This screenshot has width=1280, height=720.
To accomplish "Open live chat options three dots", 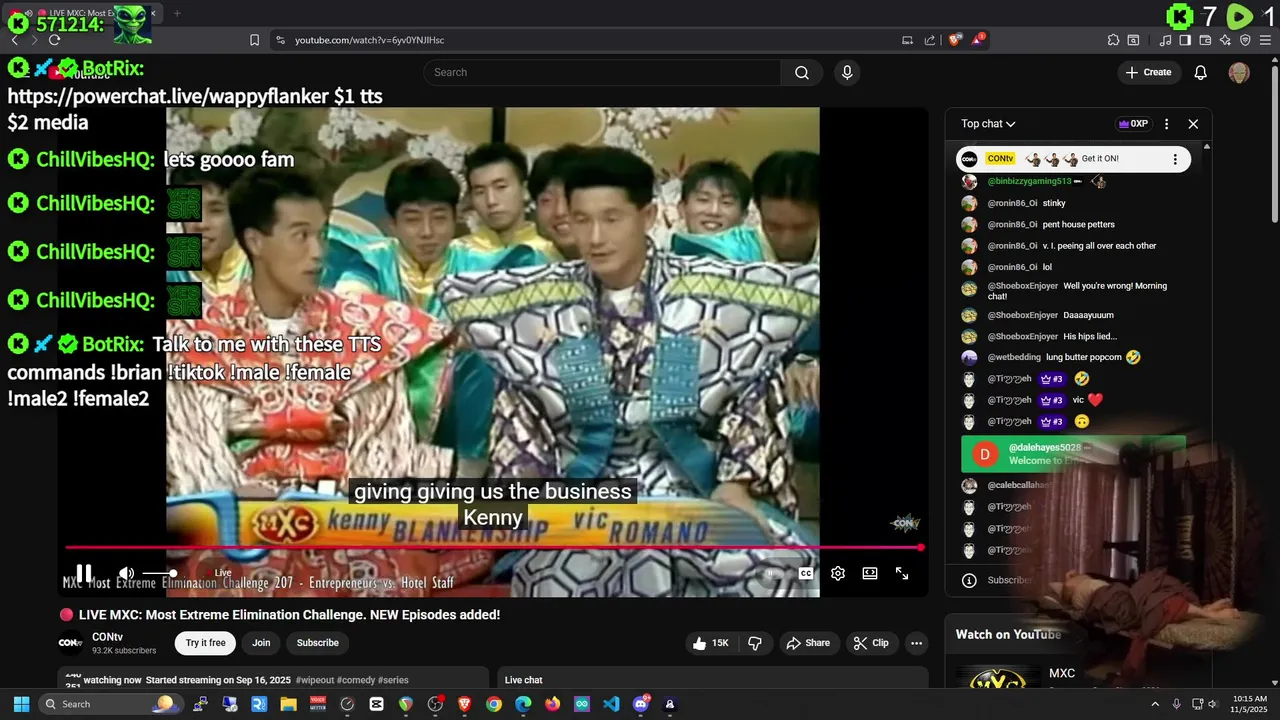I will (1166, 124).
